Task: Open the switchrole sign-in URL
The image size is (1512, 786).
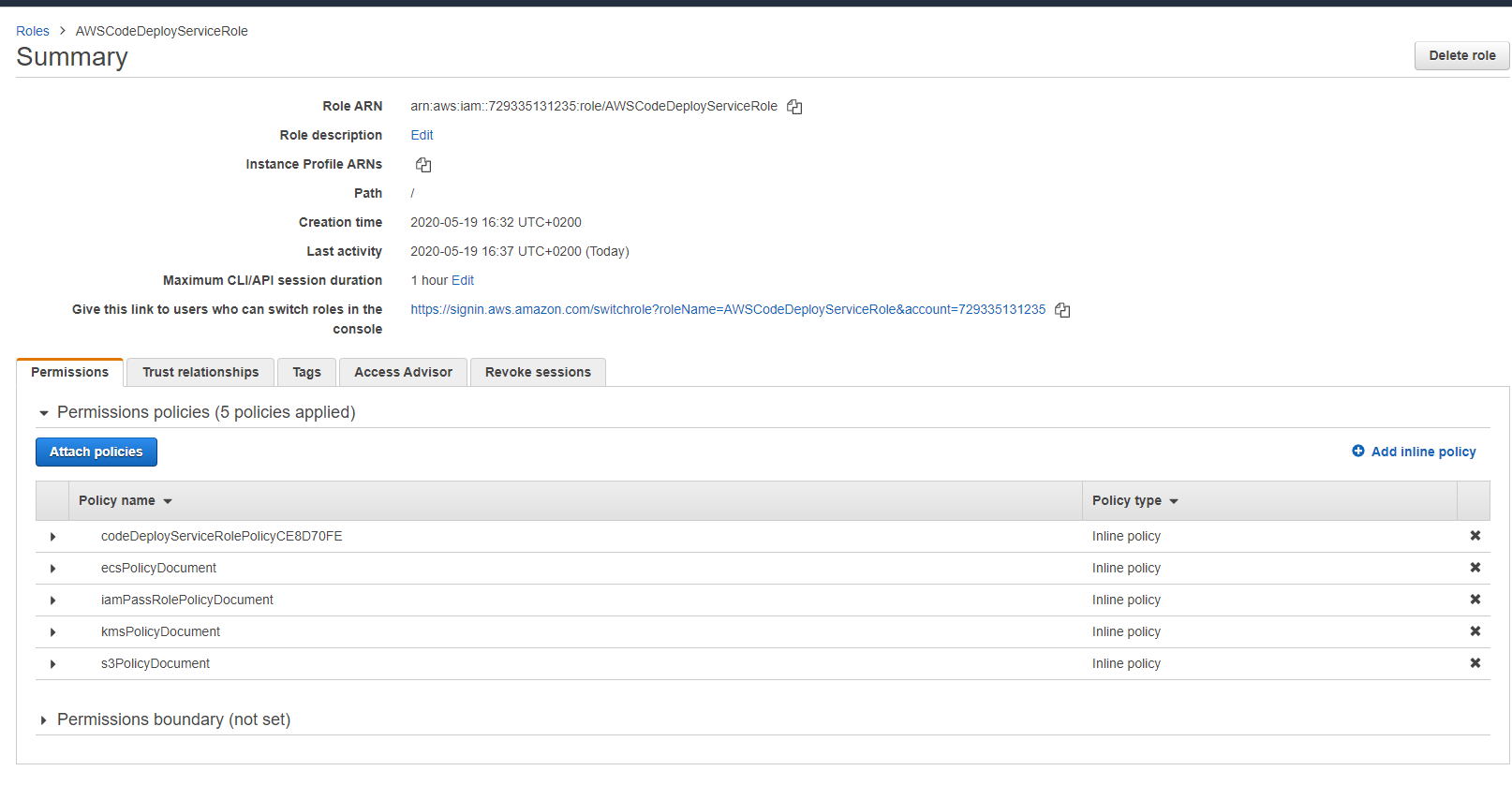Action: 728,309
